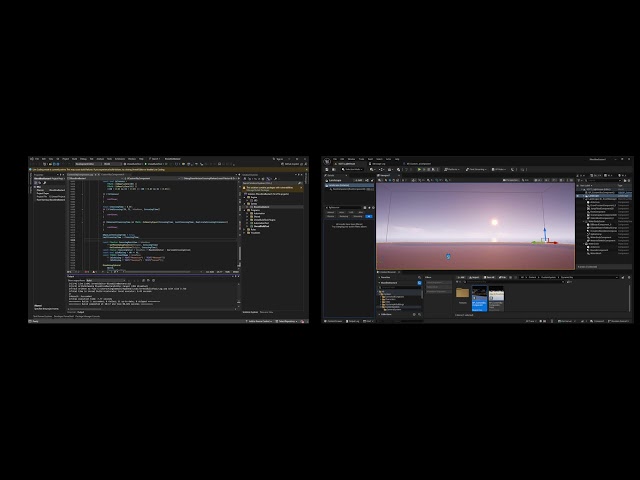This screenshot has height=480, width=640.
Task: Toggle Streaming filter in Details panel
Action: point(358,216)
